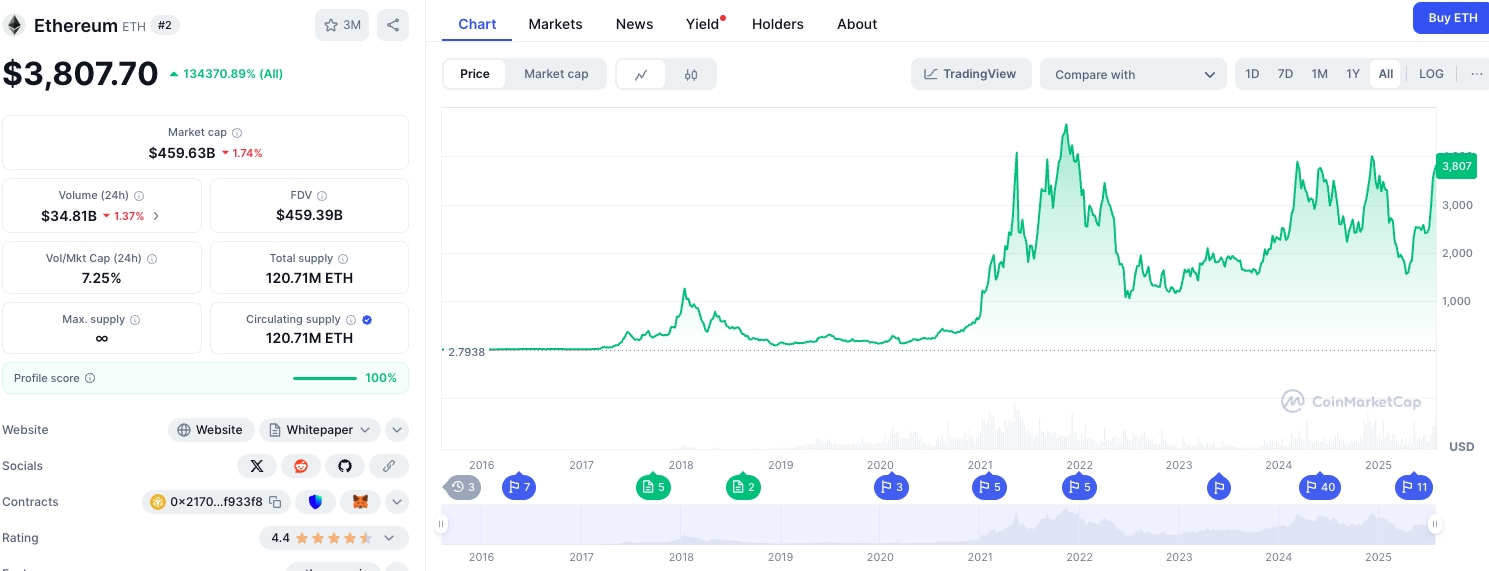1489x571 pixels.
Task: Add Ethereum to watchlist via star button
Action: pyautogui.click(x=342, y=25)
